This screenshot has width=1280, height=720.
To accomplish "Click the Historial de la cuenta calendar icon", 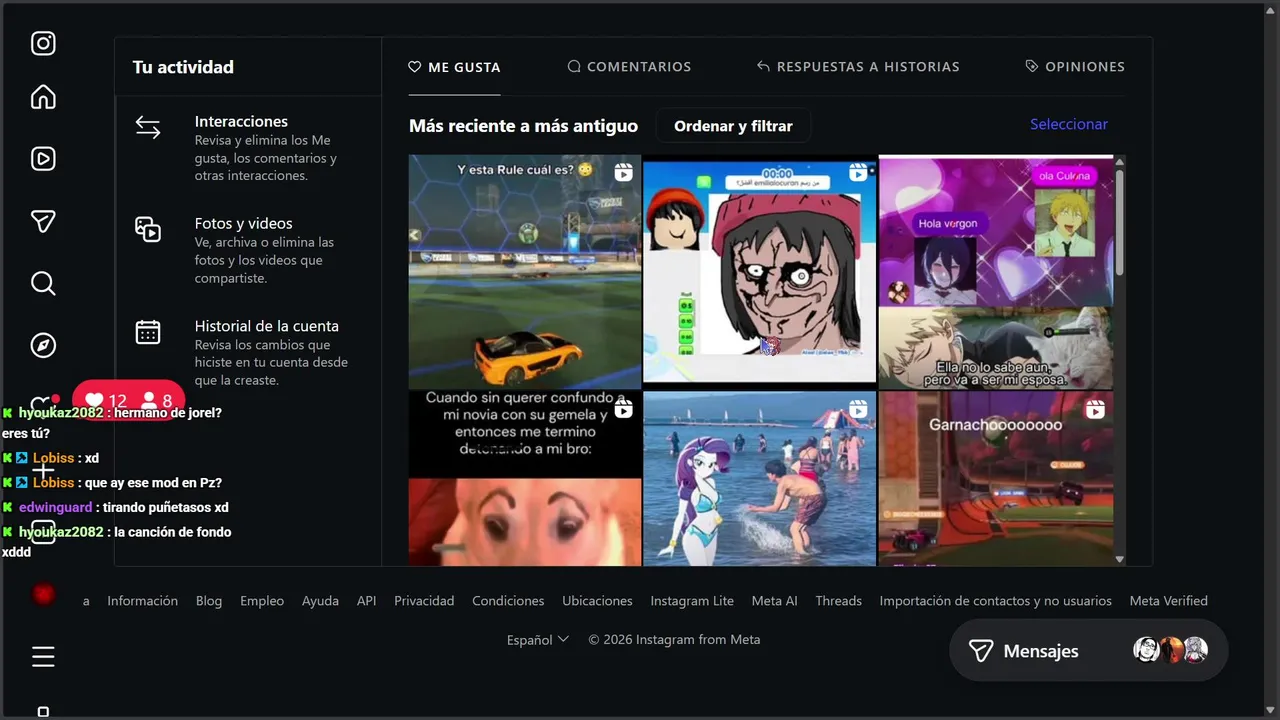I will tap(148, 332).
